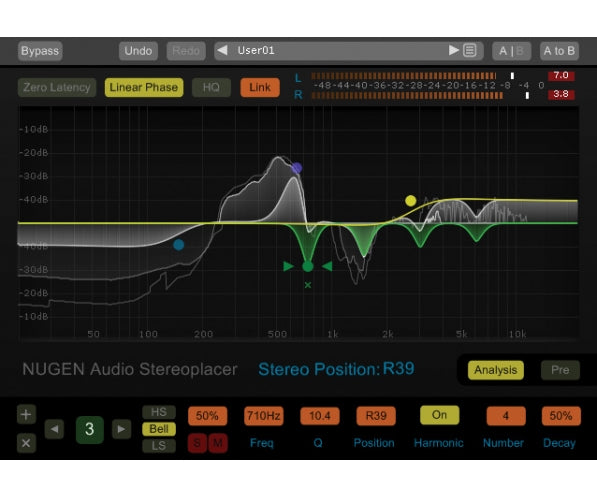The image size is (597, 497).
Task: Copy settings with A to B
Action: [559, 51]
